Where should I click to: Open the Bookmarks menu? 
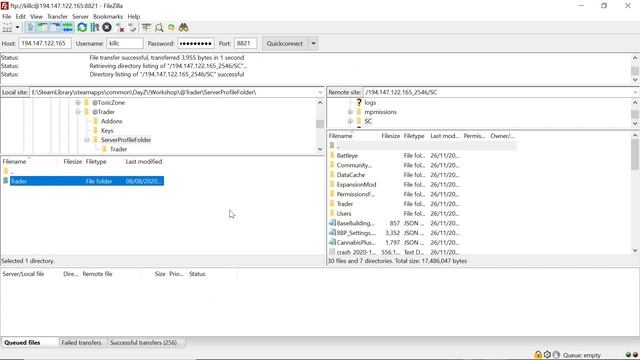[108, 16]
